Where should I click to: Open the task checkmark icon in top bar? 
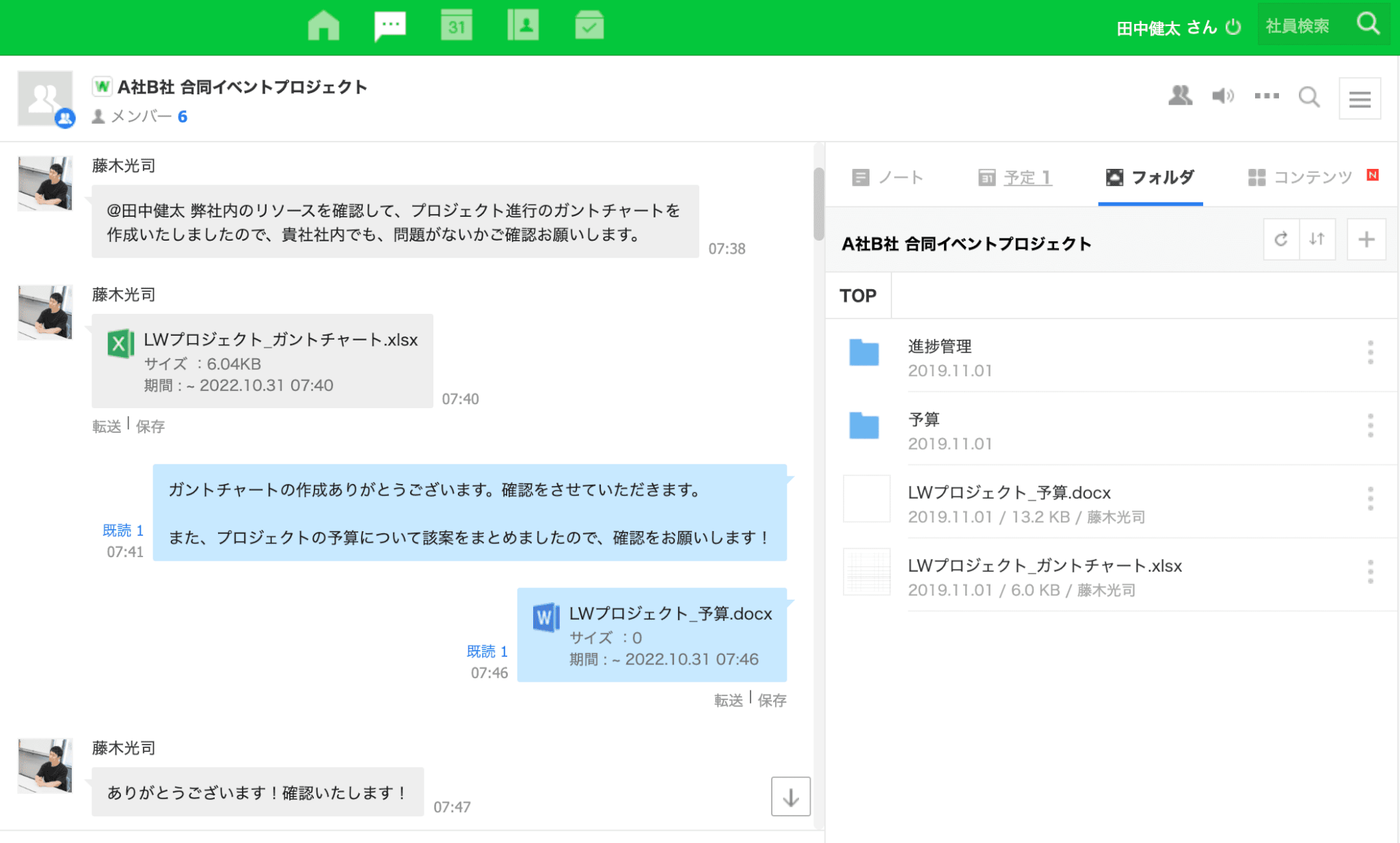pos(589,26)
